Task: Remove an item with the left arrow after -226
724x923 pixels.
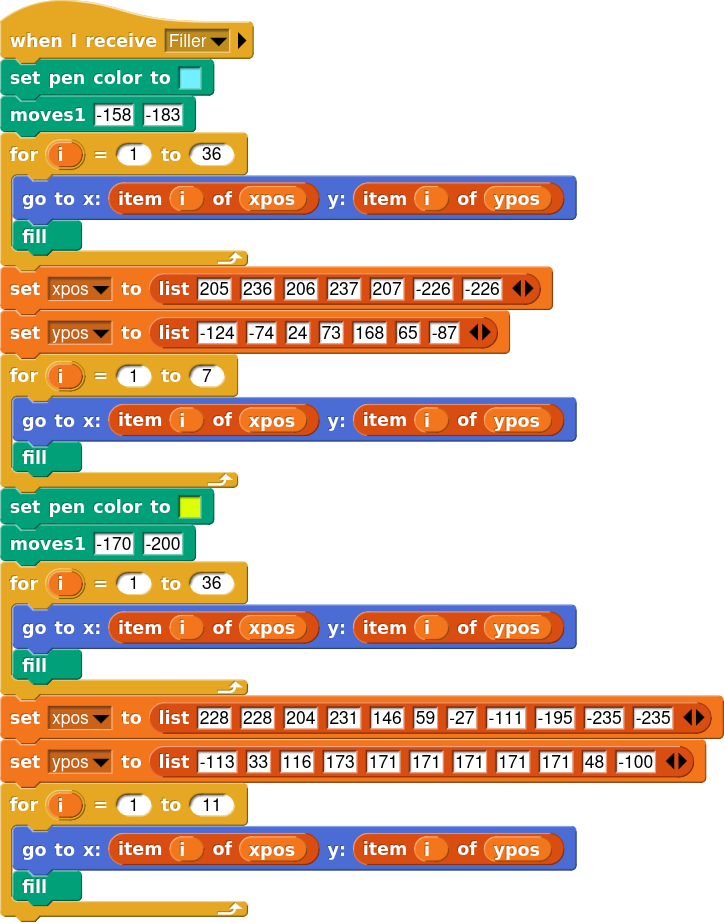Action: point(518,289)
